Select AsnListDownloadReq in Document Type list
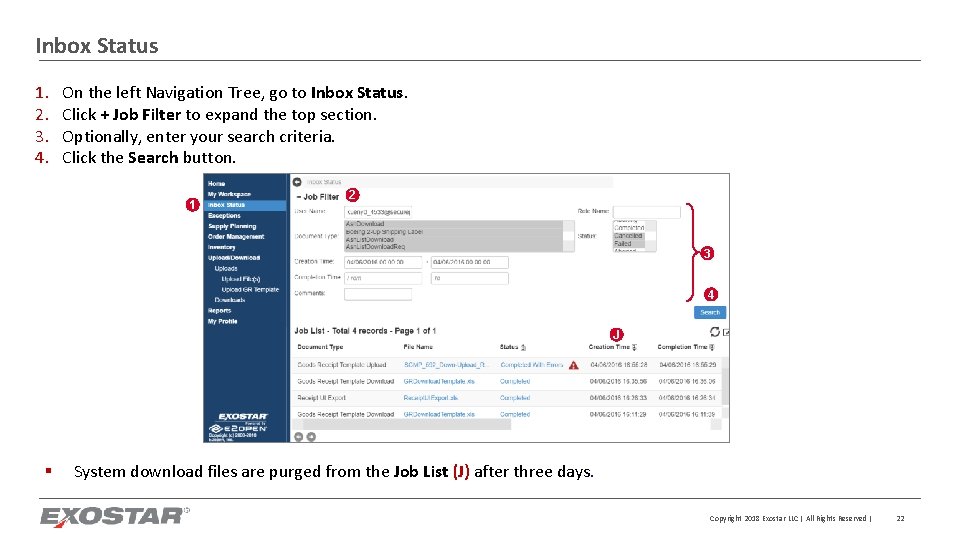Screen dimensions: 960x540 click(x=453, y=247)
